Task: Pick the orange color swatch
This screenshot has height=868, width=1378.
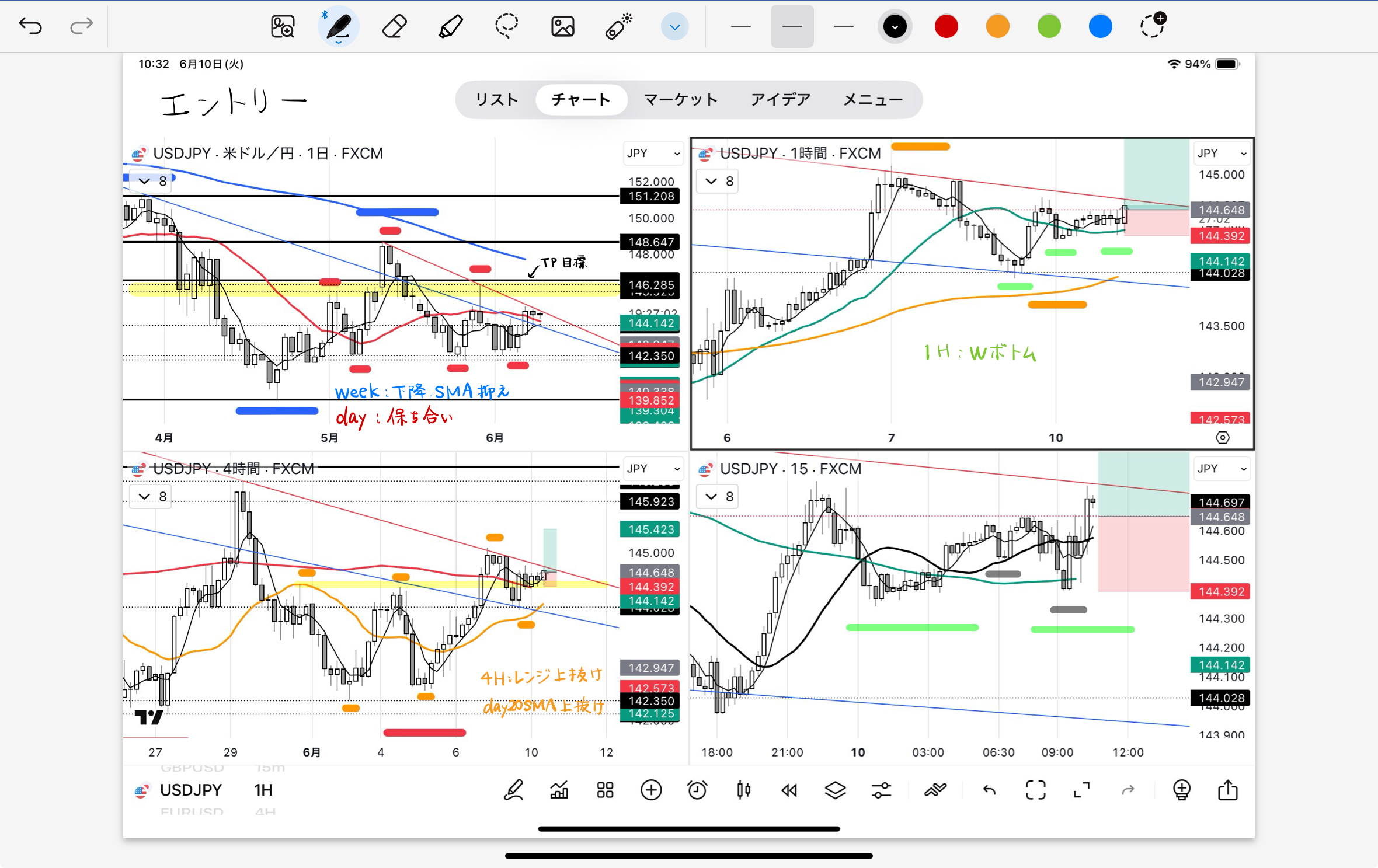Action: click(x=997, y=26)
